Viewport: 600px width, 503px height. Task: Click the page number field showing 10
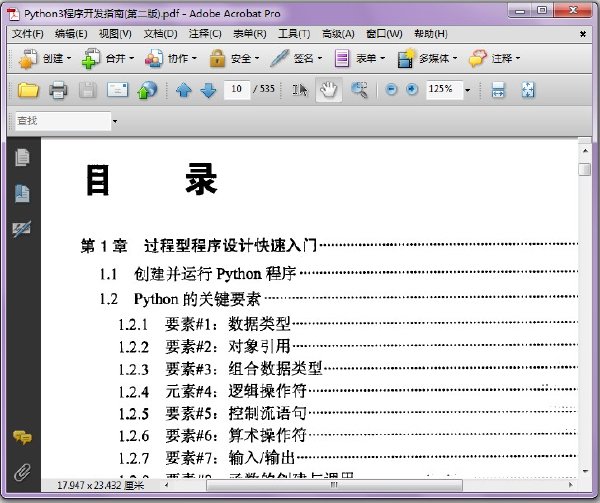point(236,90)
